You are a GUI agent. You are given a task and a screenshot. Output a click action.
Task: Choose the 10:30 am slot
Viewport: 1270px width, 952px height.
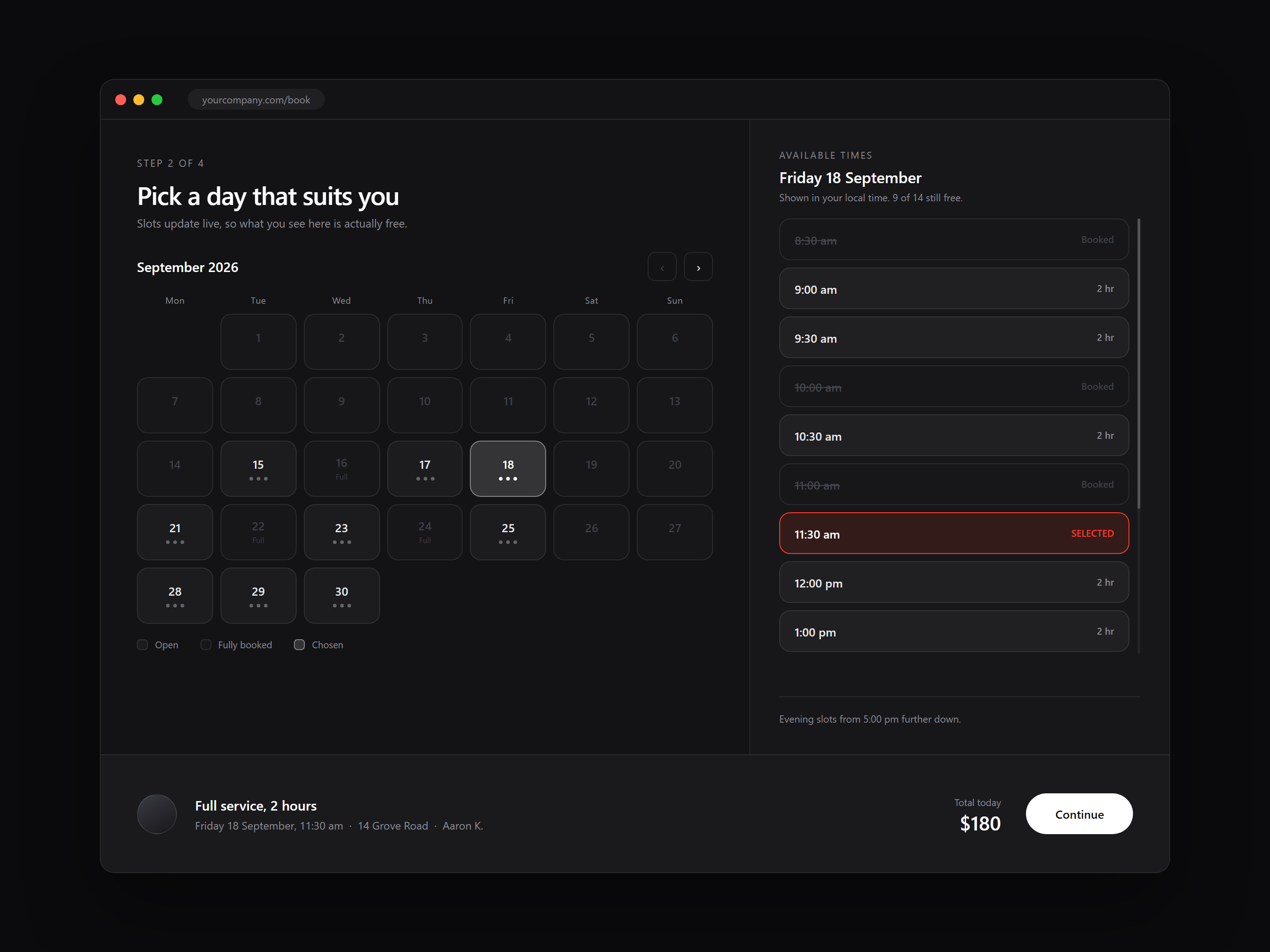pos(954,436)
